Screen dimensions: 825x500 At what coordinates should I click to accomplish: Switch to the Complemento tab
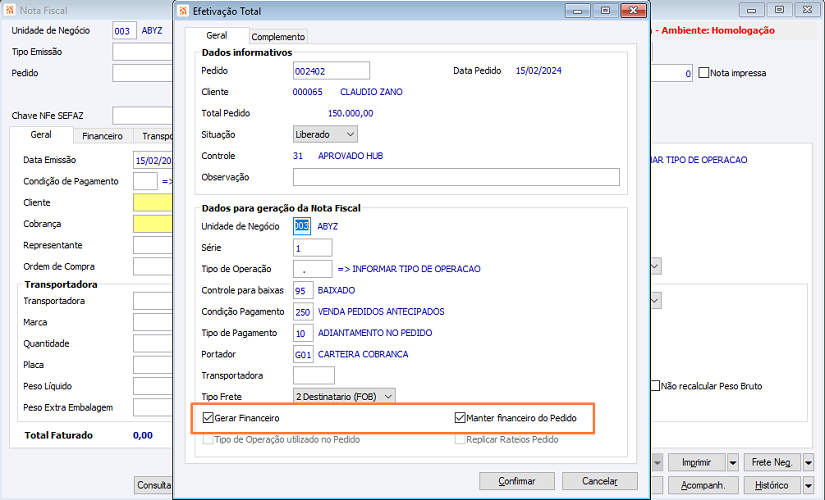pyautogui.click(x=278, y=37)
